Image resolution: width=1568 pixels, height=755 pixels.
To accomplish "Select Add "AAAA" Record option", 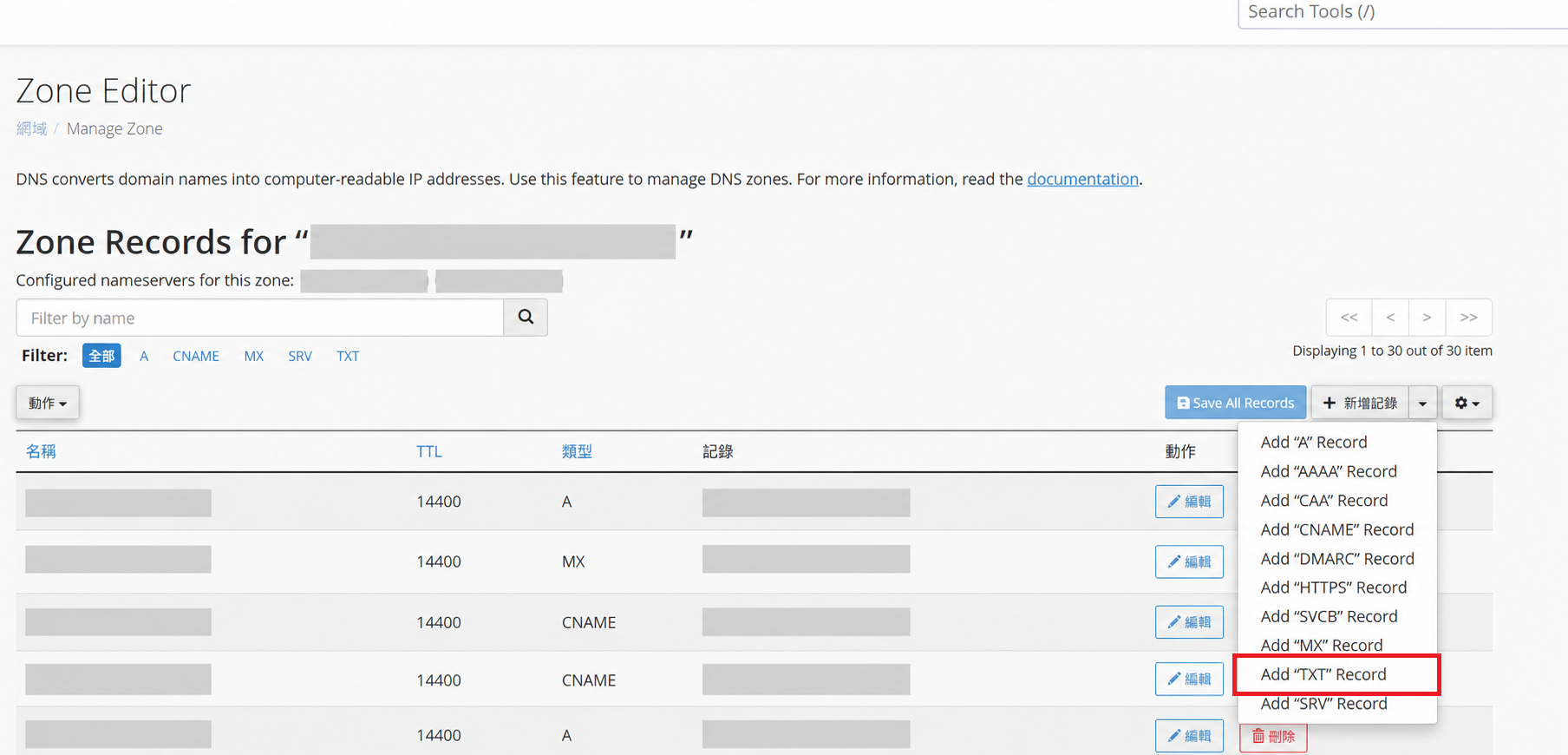I will 1329,471.
